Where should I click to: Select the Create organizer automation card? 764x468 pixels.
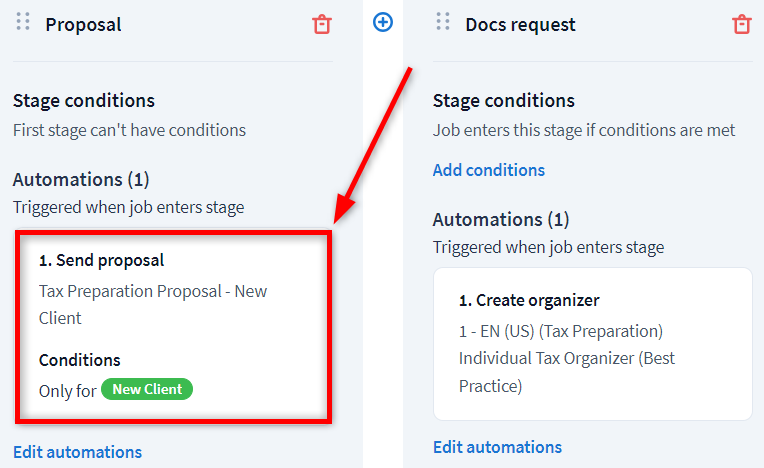click(592, 343)
